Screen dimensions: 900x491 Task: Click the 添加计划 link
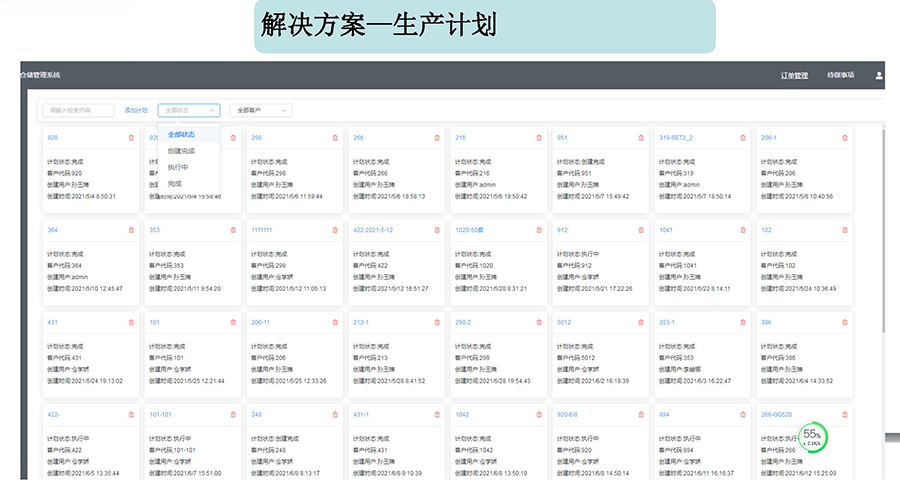[x=136, y=110]
